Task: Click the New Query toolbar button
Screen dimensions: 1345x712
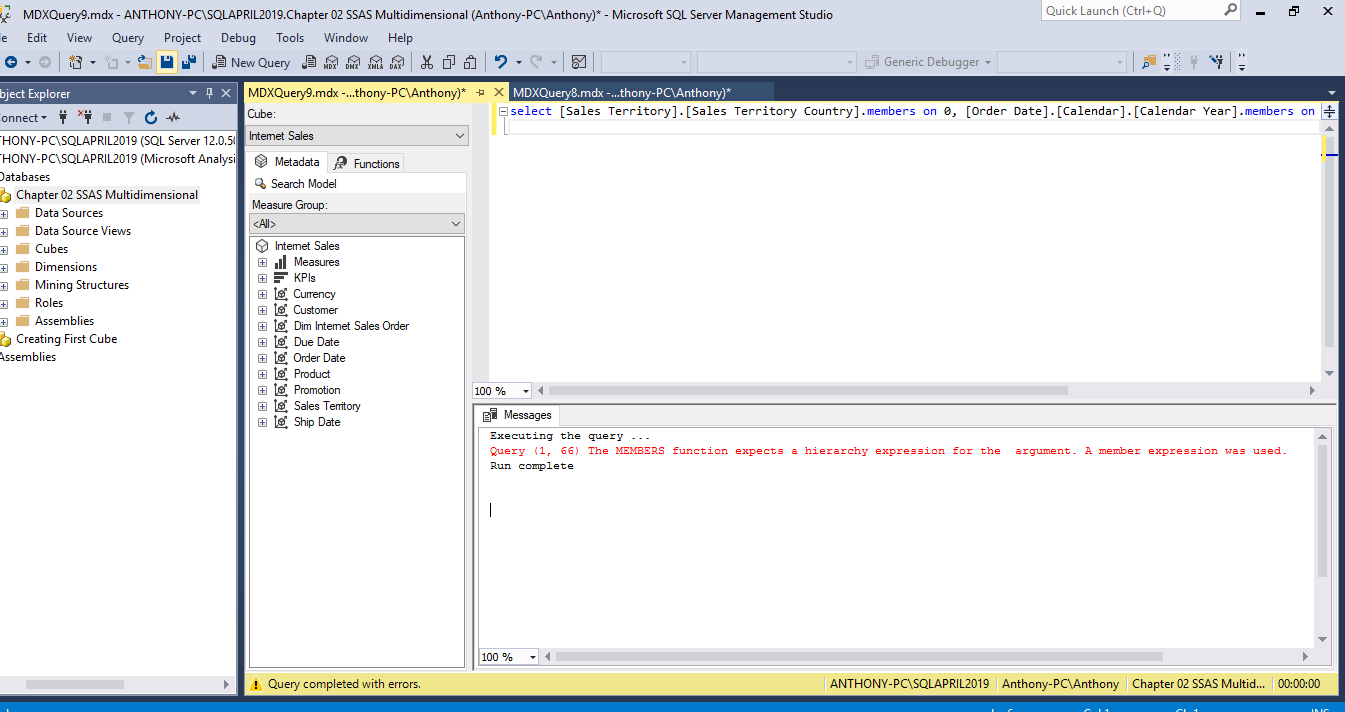Action: pos(251,62)
